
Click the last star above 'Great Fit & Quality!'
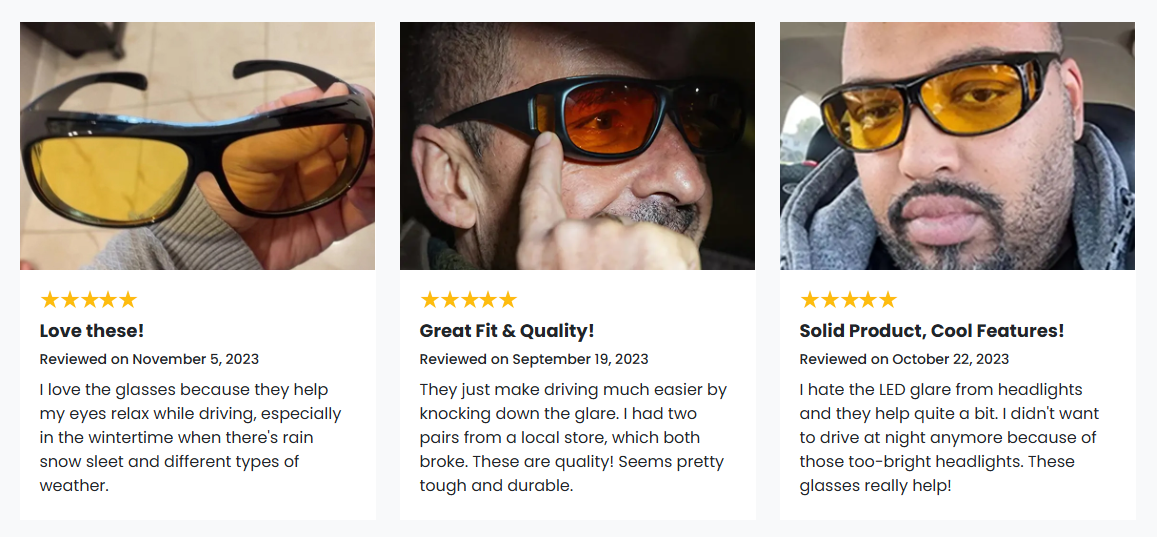[x=507, y=300]
